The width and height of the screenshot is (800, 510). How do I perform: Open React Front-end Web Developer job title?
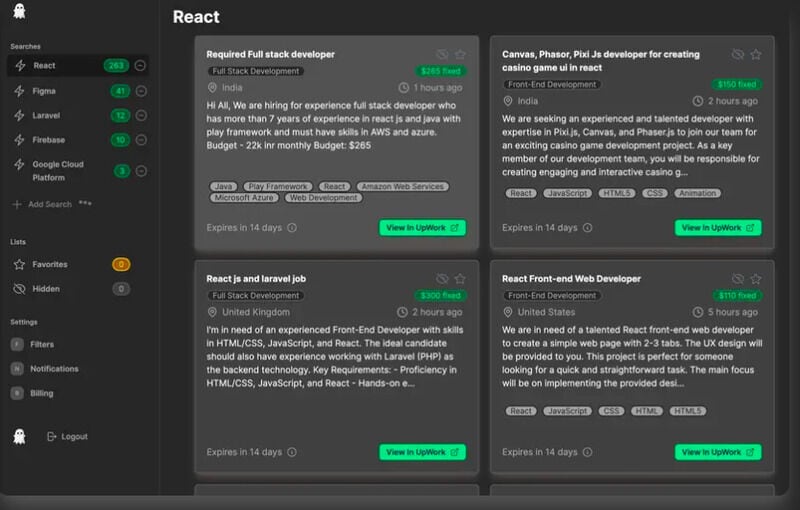(x=571, y=278)
